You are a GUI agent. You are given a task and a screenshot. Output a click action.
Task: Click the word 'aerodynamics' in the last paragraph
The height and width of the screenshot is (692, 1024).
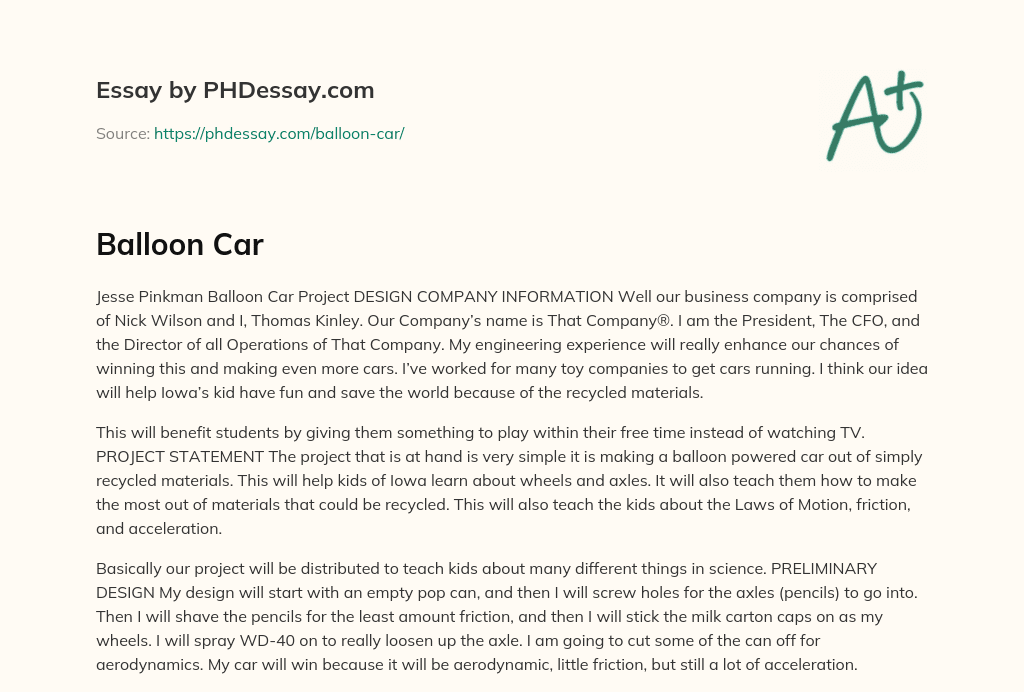click(x=150, y=665)
